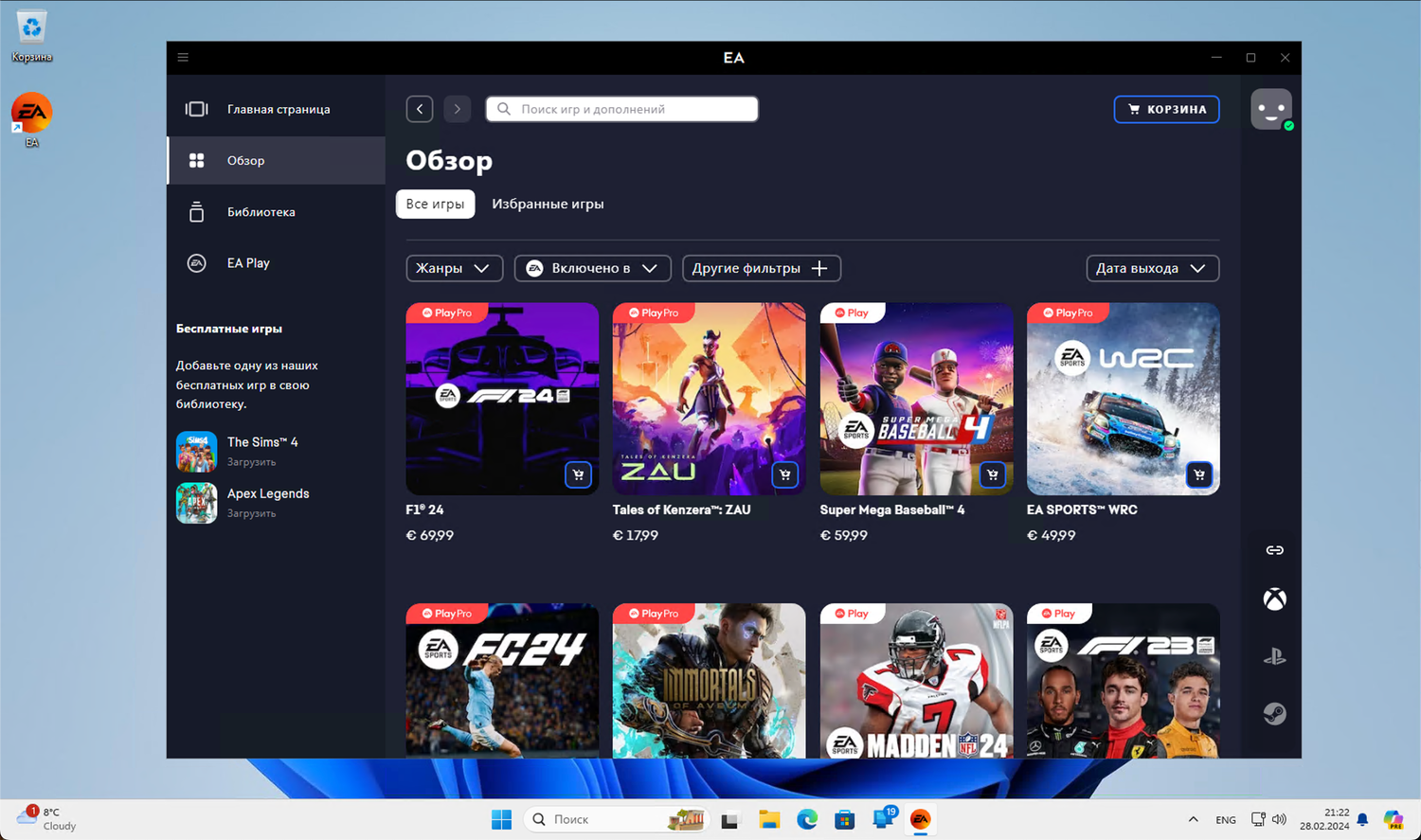Launch Microsoft Edge from taskbar
Viewport: 1421px width, 840px height.
(806, 819)
